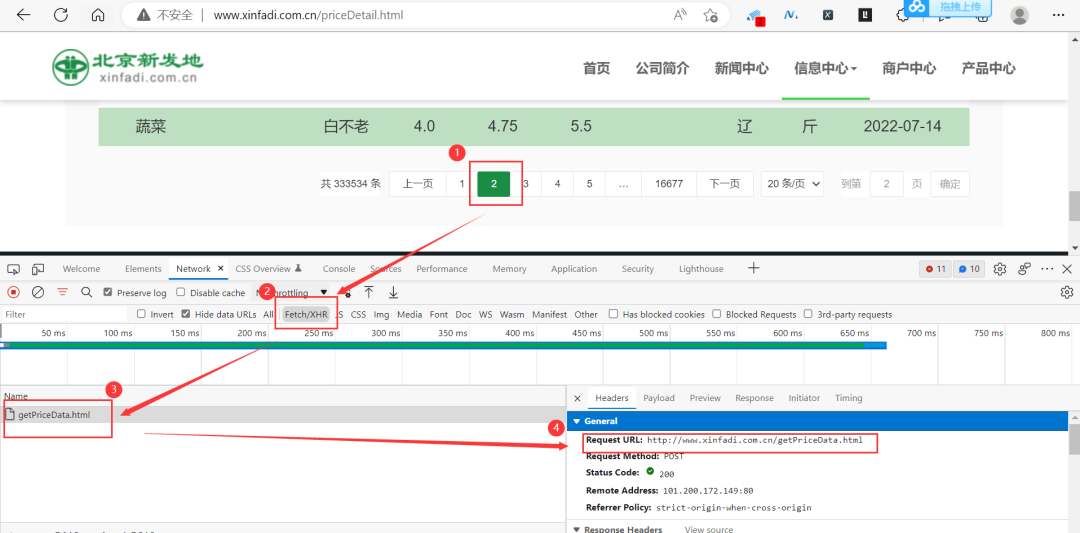Click the 上一页 previous page button
The image size is (1080, 533).
(x=417, y=184)
